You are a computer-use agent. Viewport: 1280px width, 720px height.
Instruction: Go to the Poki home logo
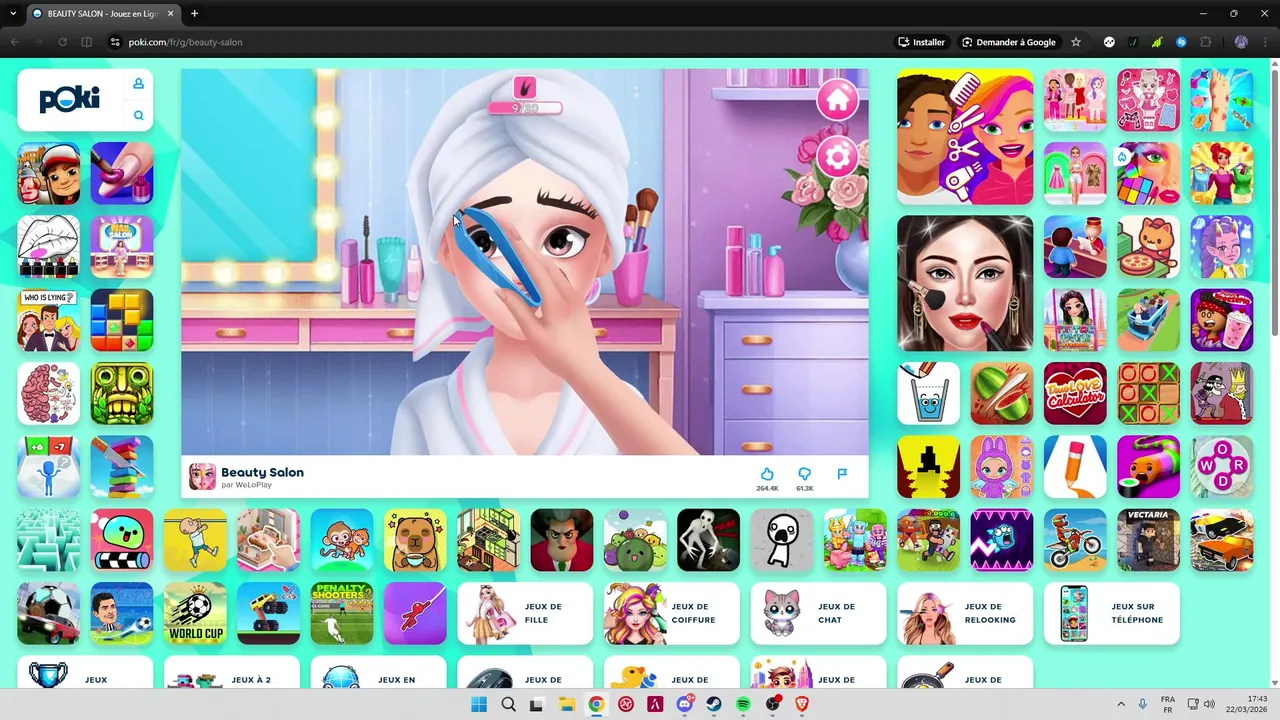(x=70, y=100)
